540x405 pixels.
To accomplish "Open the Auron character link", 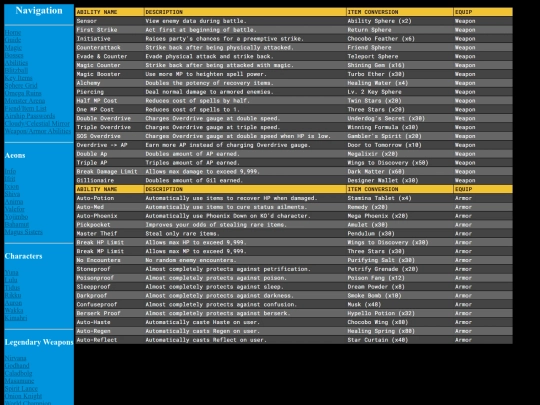I will (x=13, y=303).
